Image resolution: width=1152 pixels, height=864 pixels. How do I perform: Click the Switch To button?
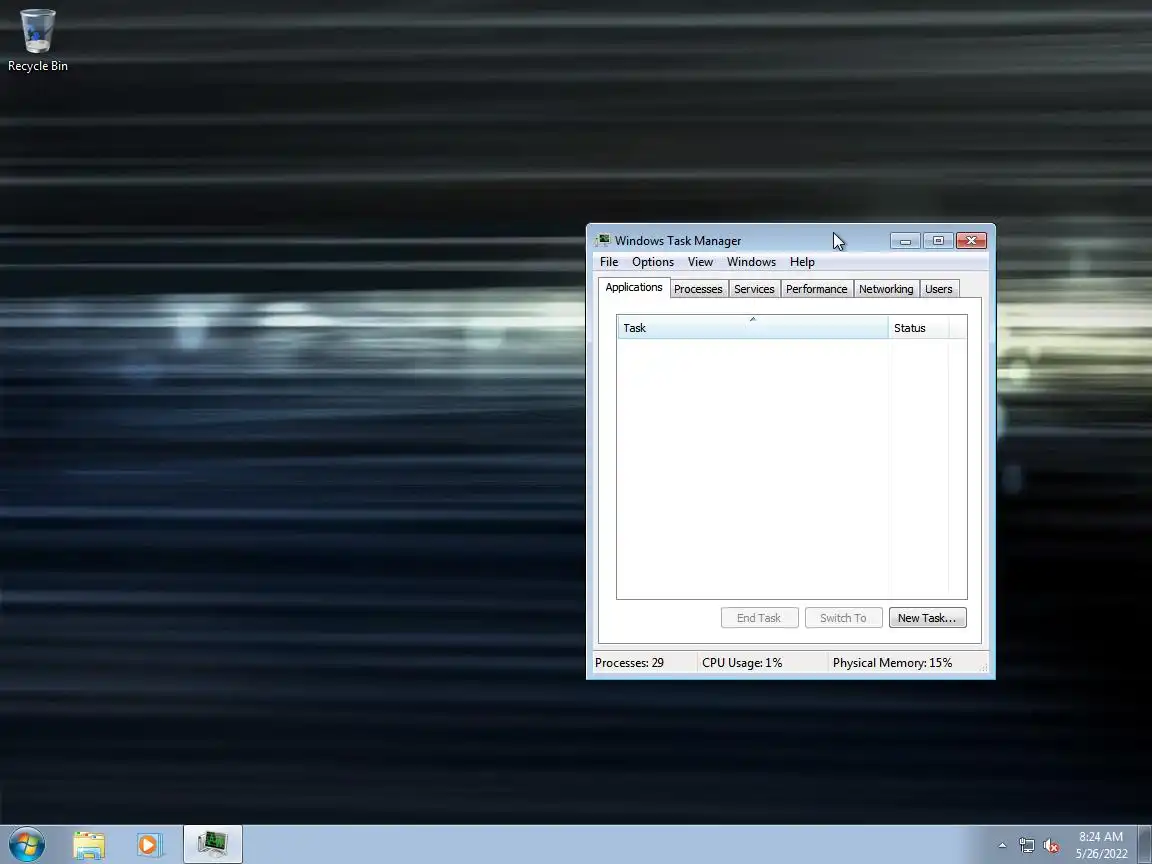point(843,618)
